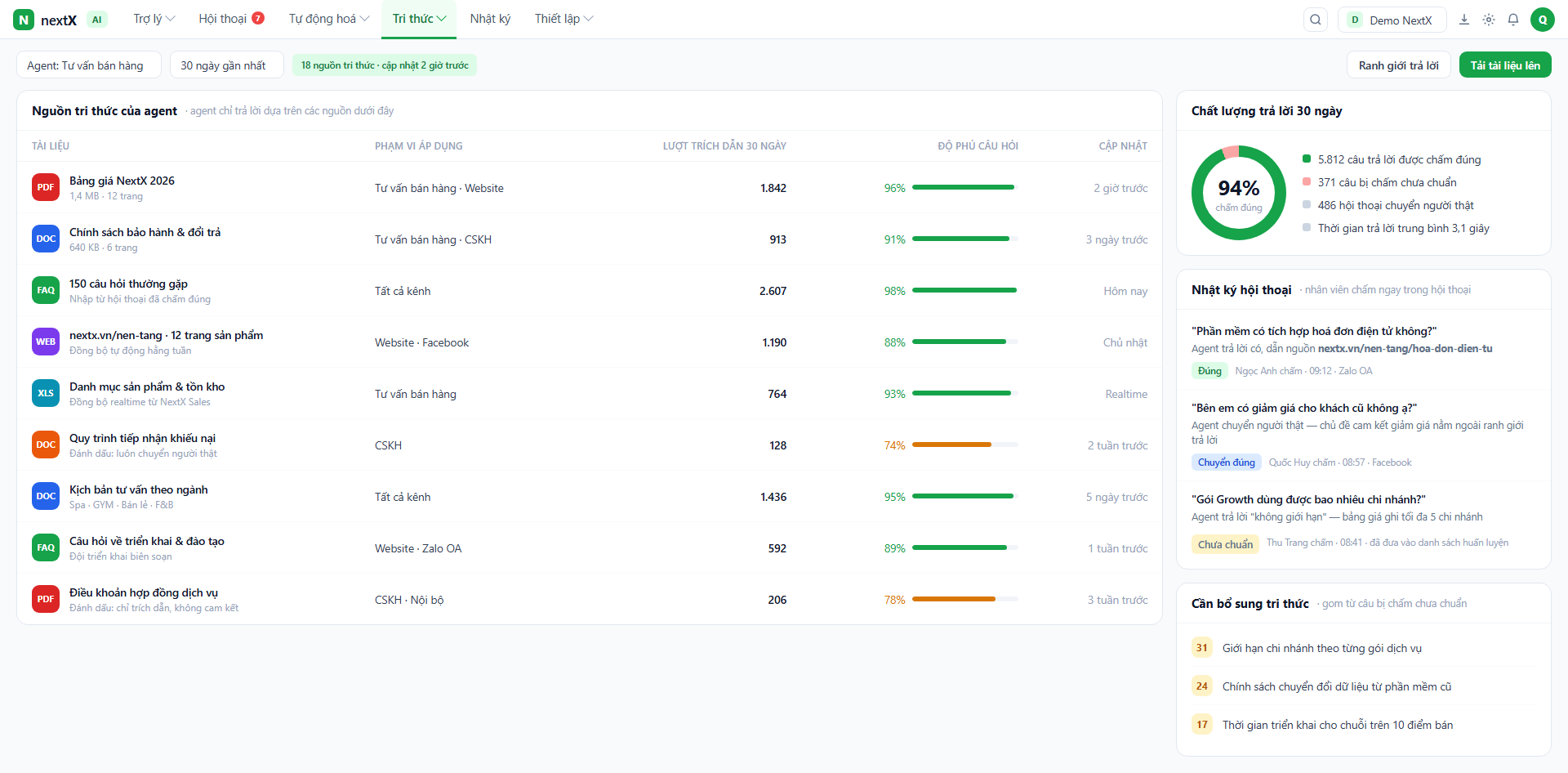The image size is (1568, 773).
Task: Click the Tải tài liệu lên button
Action: point(1505,65)
